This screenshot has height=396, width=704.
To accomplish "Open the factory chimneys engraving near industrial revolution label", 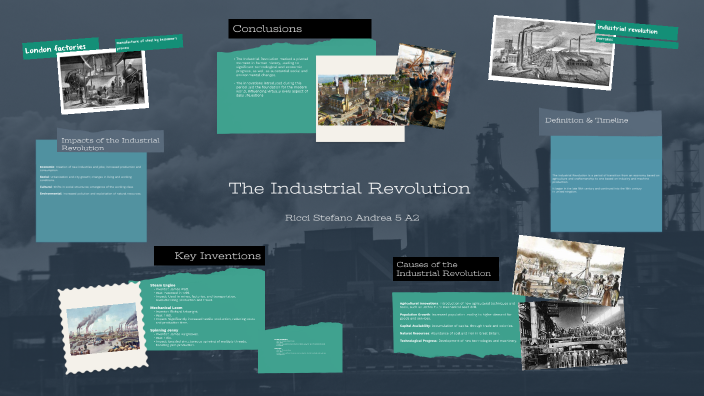I will [551, 53].
